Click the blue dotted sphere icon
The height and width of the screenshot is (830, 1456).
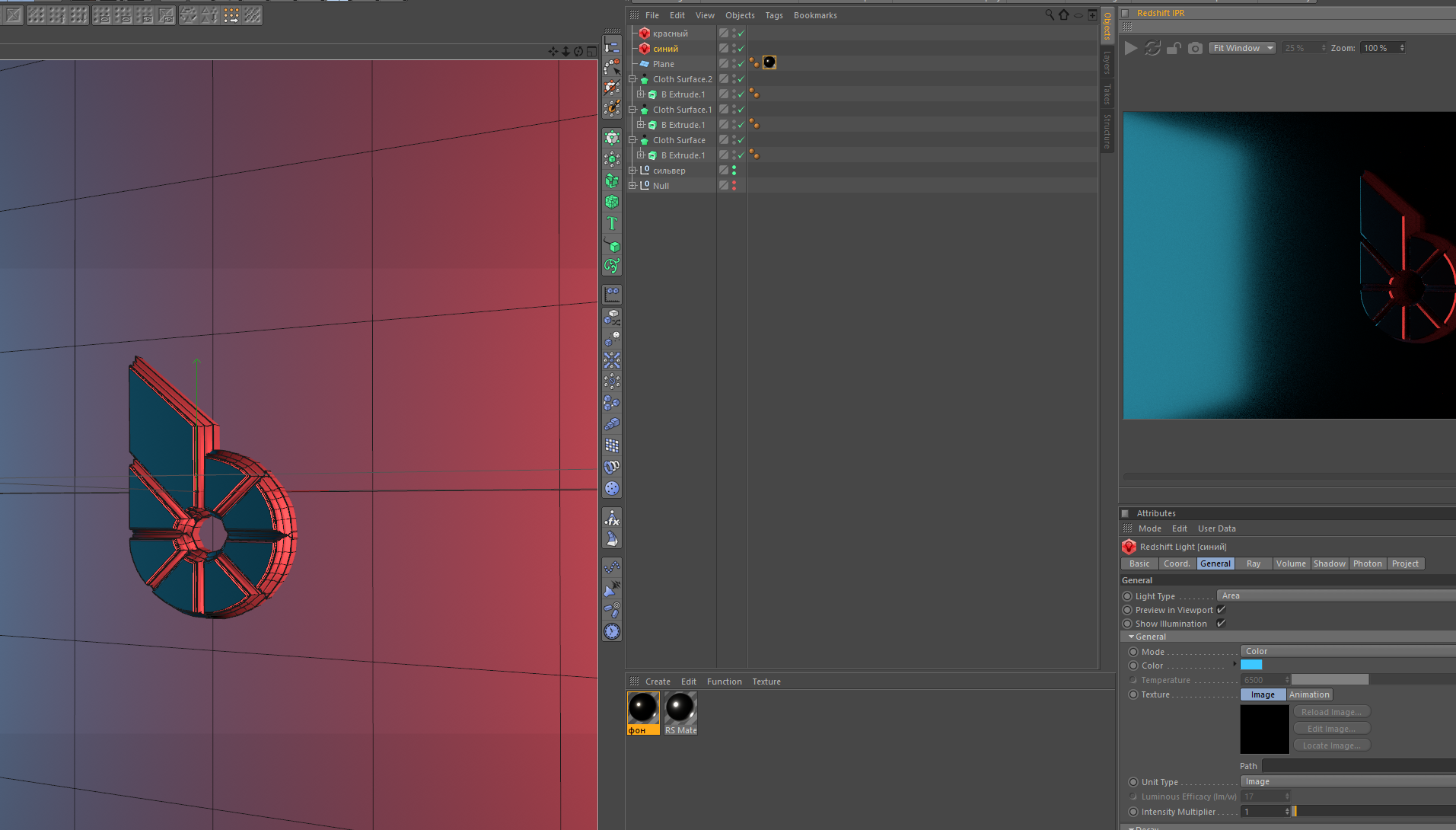coord(612,488)
